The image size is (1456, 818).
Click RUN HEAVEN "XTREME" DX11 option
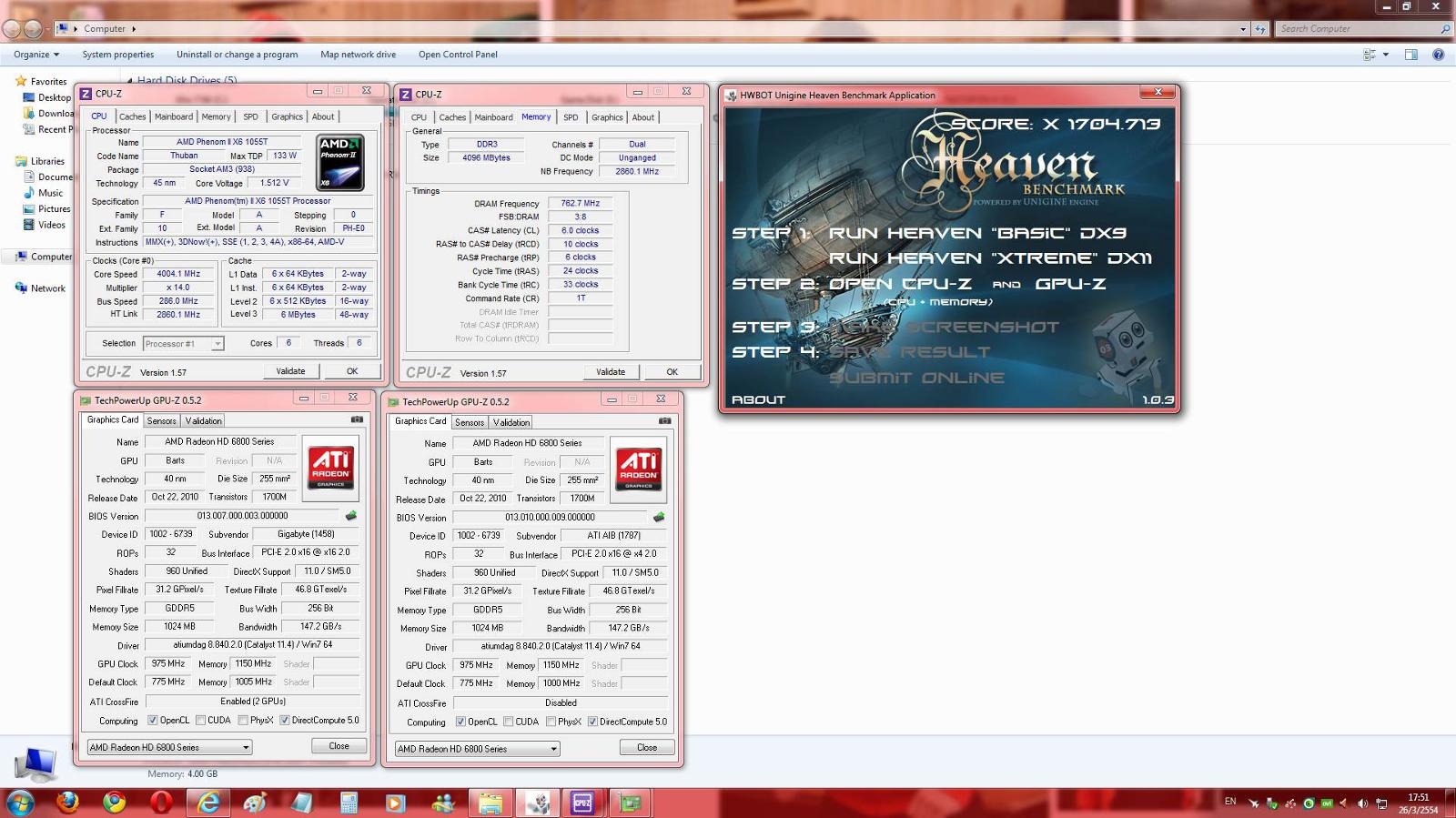point(990,258)
